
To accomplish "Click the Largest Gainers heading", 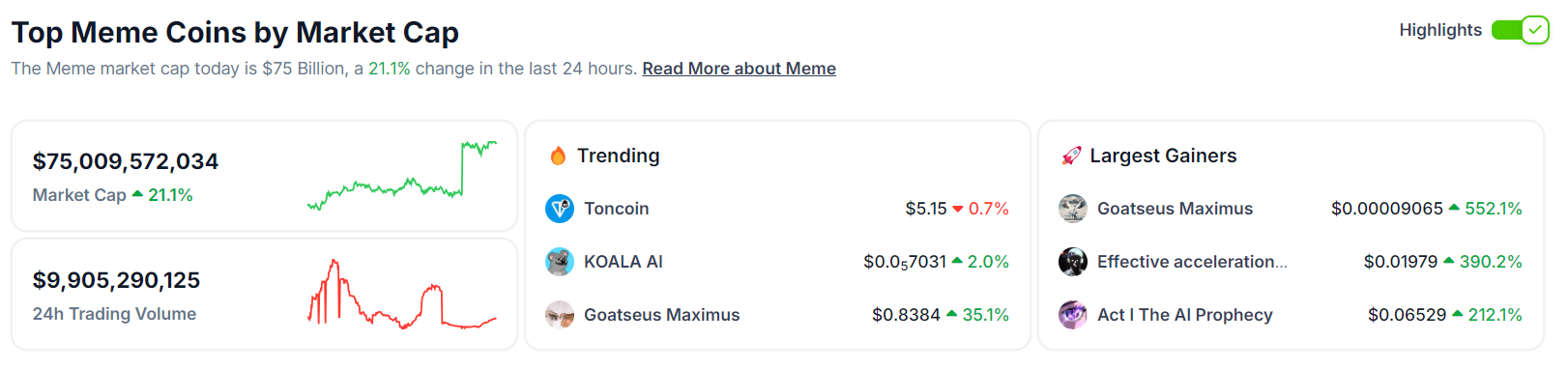I will click(1163, 156).
